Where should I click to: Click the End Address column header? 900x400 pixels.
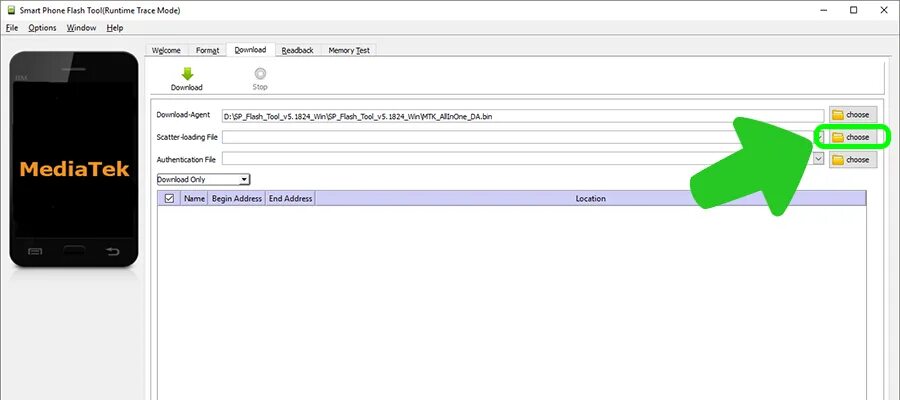click(290, 199)
